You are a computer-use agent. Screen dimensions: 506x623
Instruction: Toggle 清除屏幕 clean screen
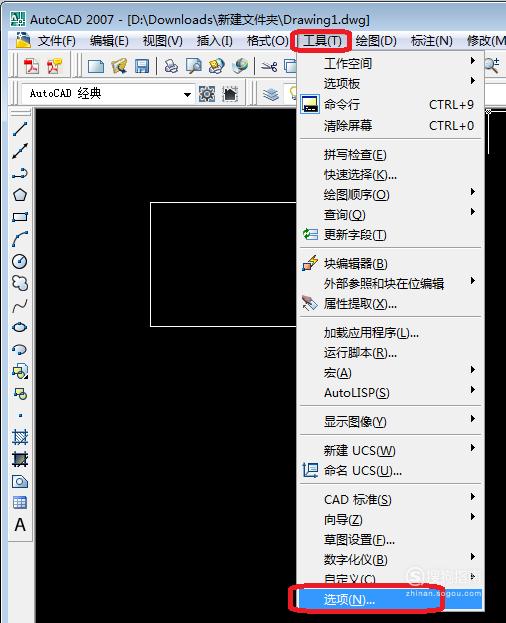(x=390, y=126)
